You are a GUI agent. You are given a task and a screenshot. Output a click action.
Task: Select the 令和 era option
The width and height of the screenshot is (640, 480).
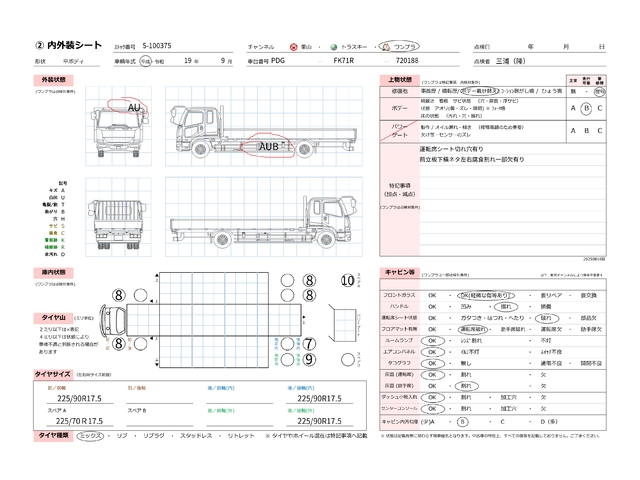coord(159,62)
